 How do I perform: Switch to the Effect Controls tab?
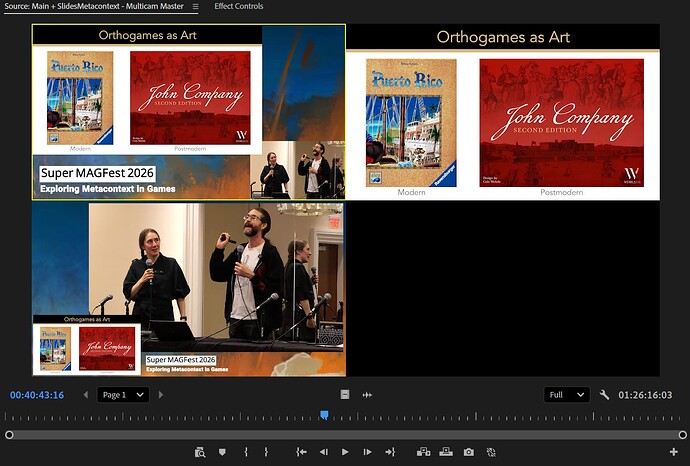tap(239, 6)
